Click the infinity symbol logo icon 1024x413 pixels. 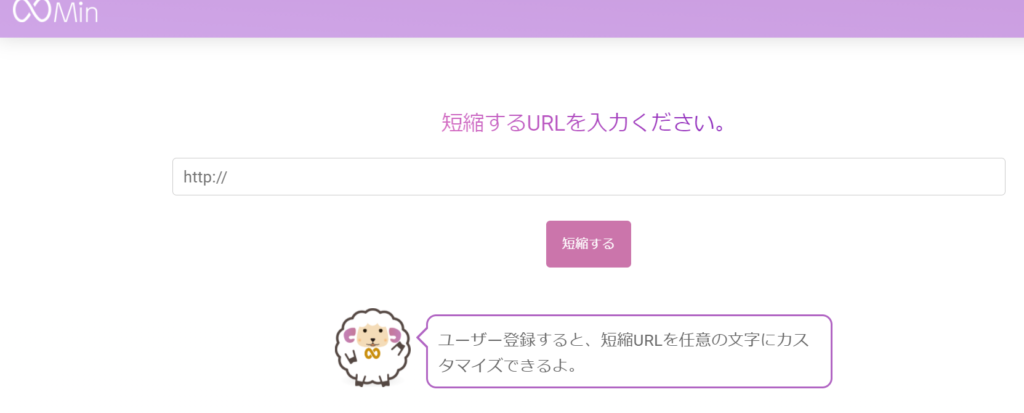pos(31,10)
